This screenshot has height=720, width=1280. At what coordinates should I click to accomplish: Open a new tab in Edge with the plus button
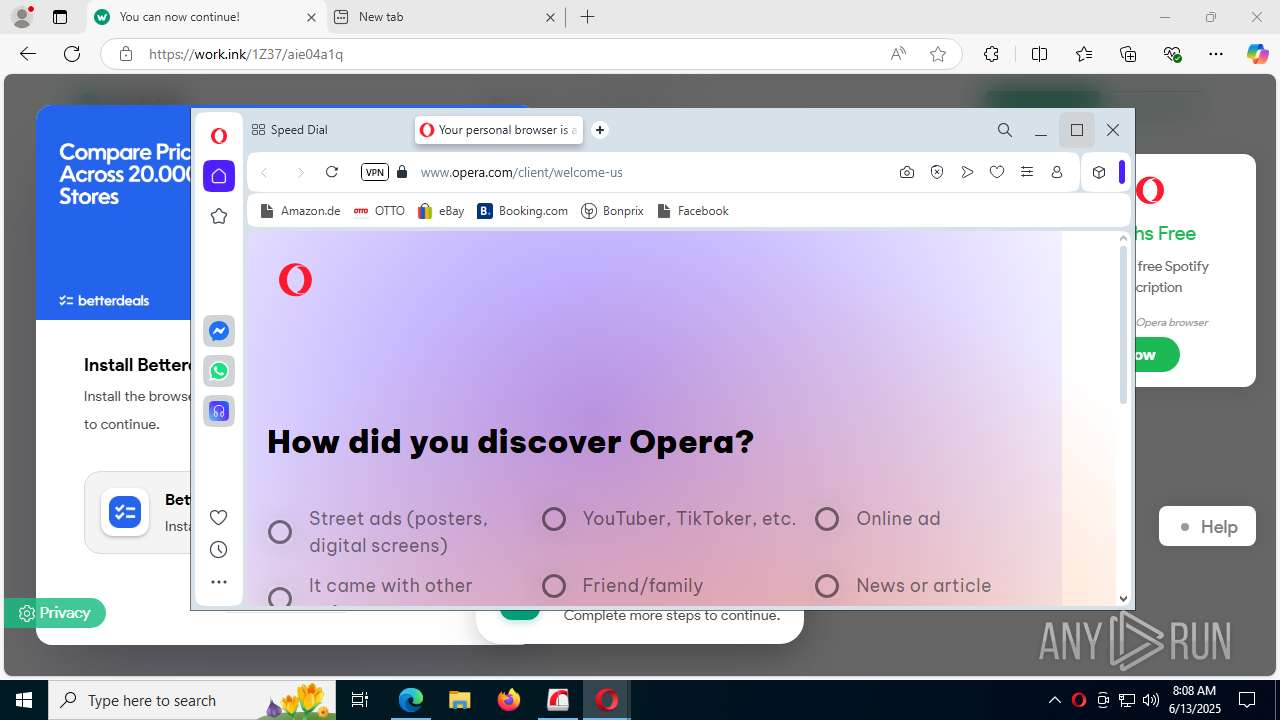coord(588,17)
